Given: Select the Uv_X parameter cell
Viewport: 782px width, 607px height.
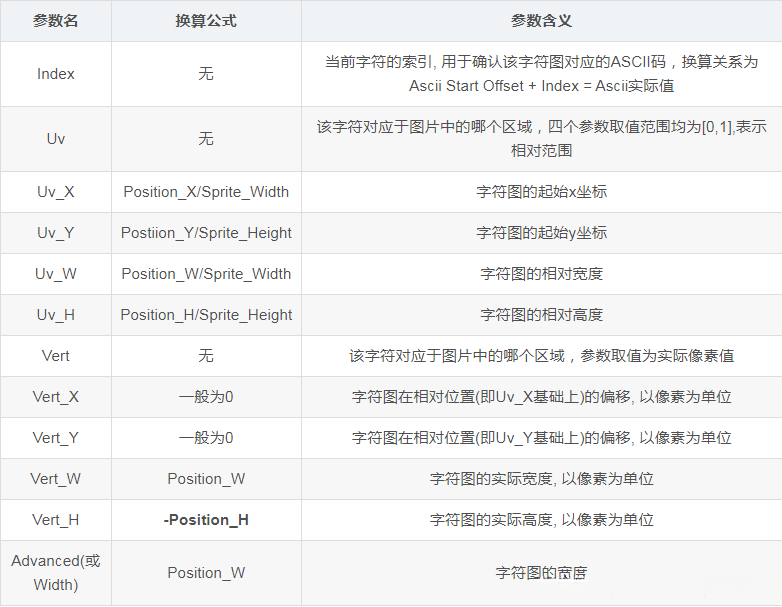Looking at the screenshot, I should coord(55,192).
